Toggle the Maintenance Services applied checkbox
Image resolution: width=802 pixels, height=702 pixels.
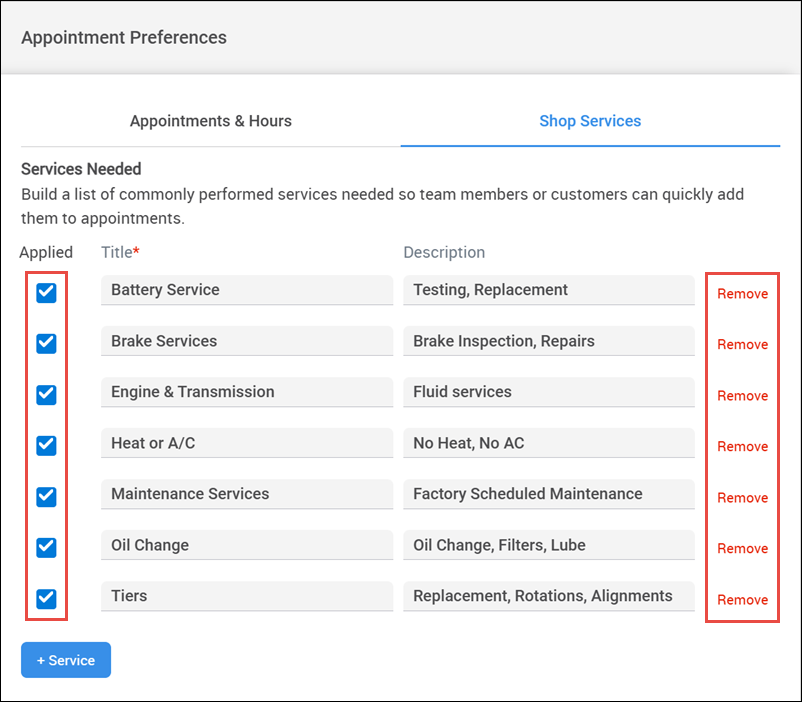pos(46,496)
